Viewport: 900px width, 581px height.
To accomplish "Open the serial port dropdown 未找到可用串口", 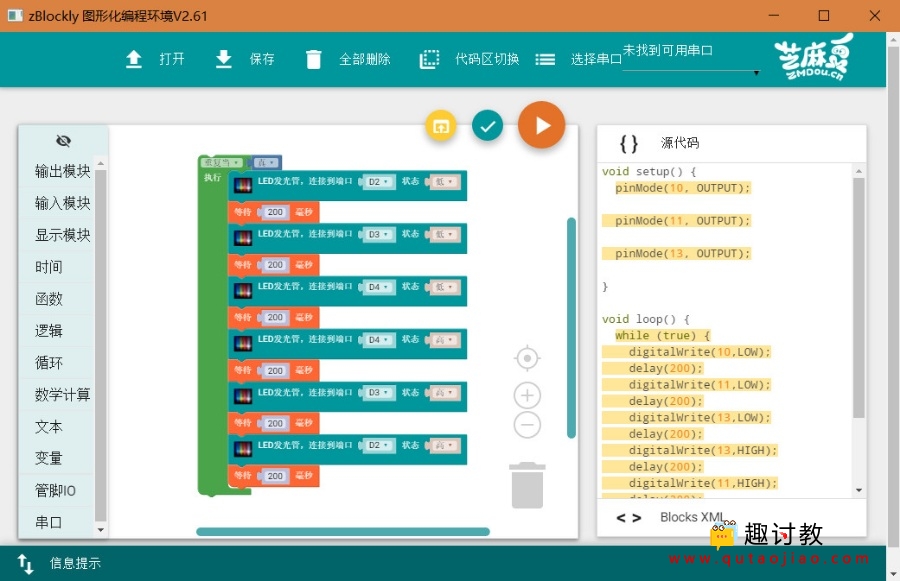I will [x=691, y=59].
